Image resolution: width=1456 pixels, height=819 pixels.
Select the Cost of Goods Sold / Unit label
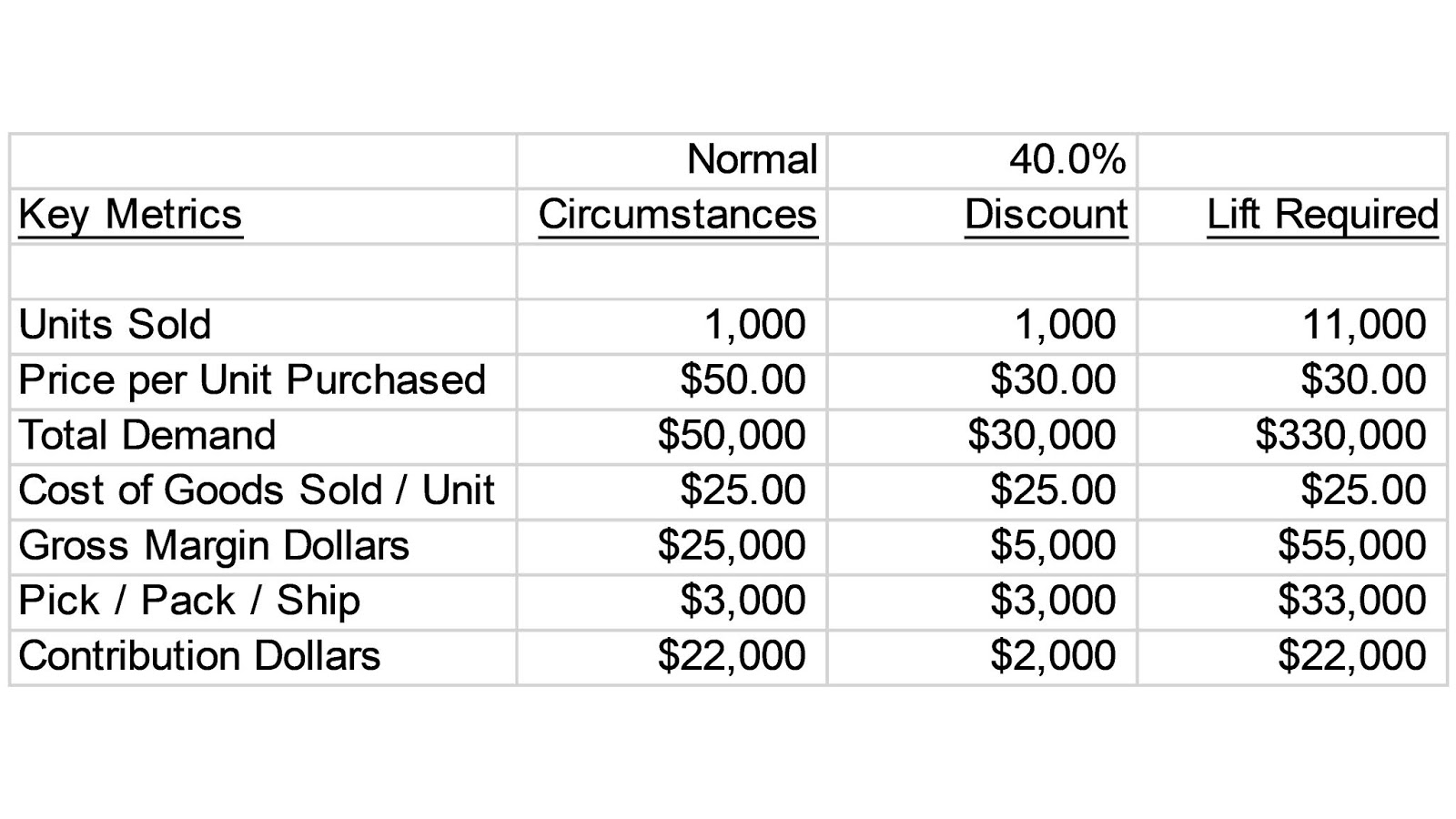tap(256, 490)
